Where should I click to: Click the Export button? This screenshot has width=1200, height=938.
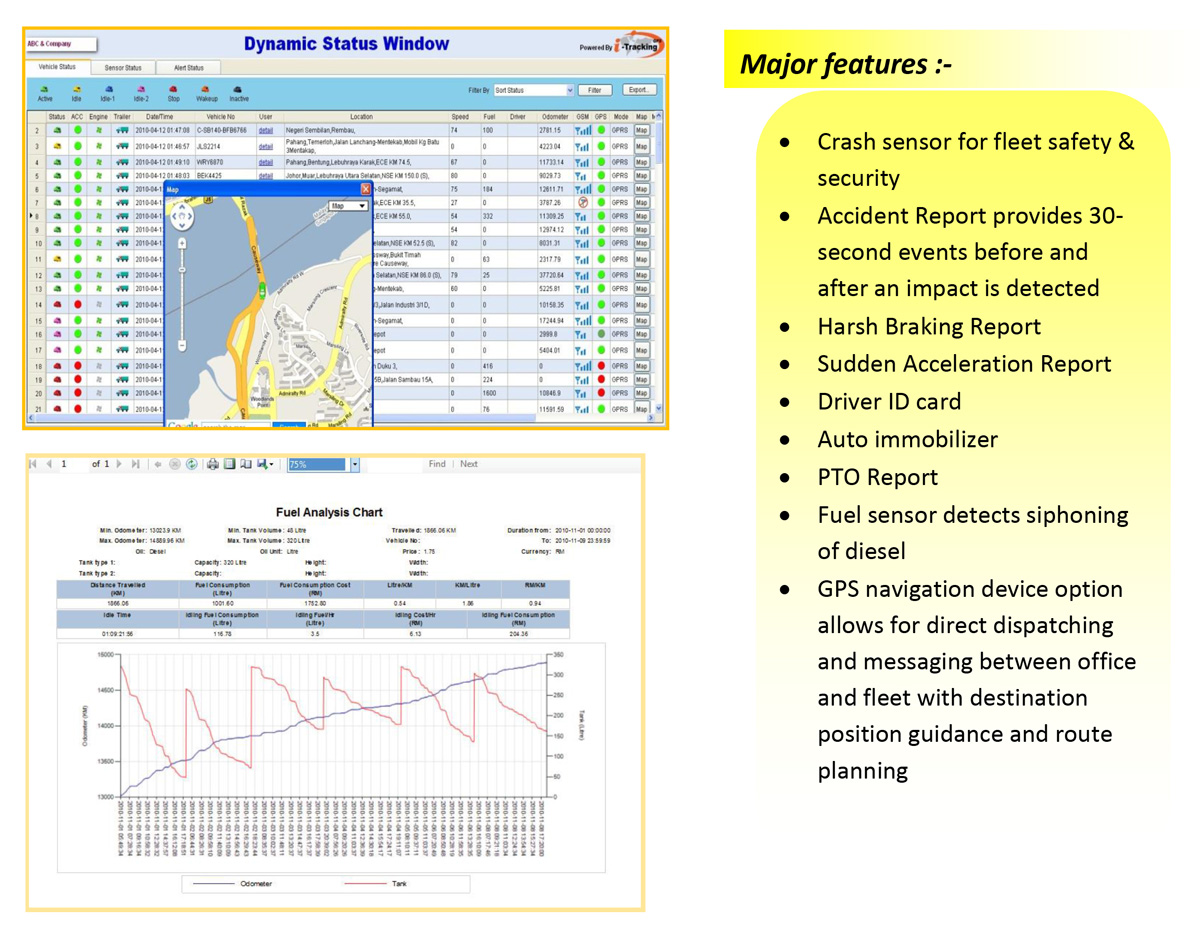coord(640,90)
